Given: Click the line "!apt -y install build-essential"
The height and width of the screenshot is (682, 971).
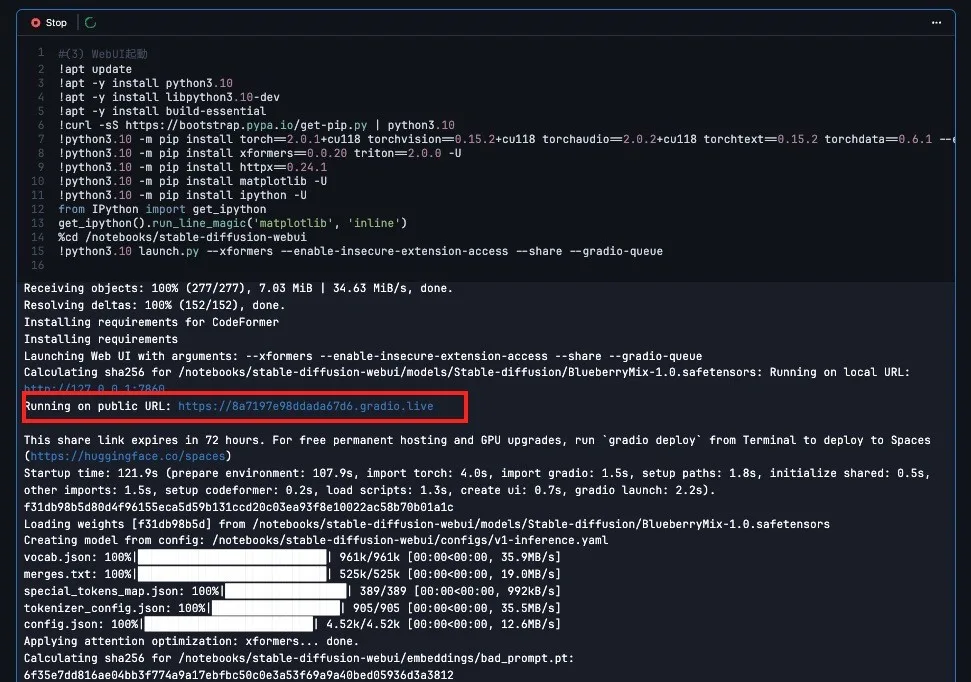Looking at the screenshot, I should (162, 111).
